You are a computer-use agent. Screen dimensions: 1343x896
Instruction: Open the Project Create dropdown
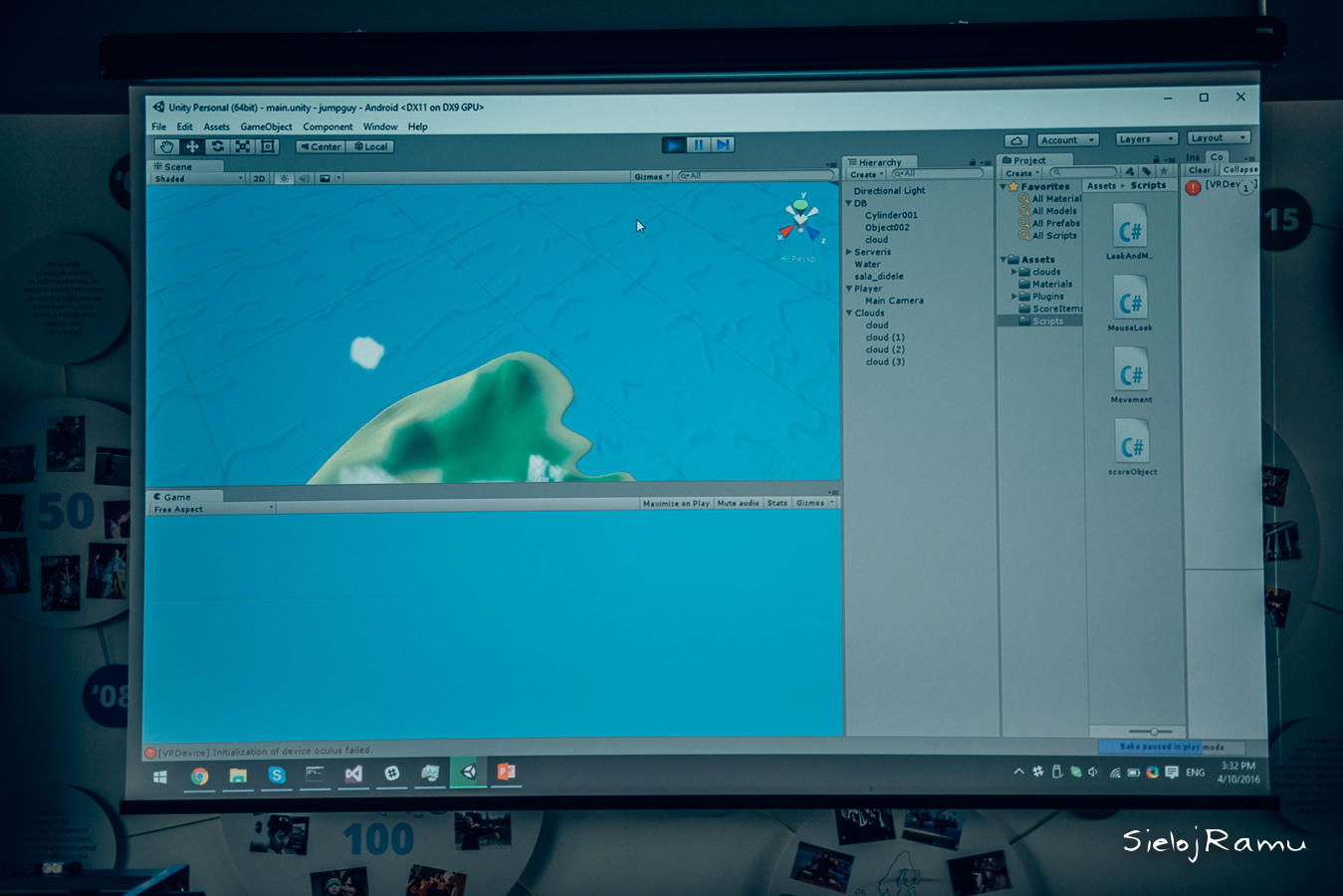tap(1021, 173)
